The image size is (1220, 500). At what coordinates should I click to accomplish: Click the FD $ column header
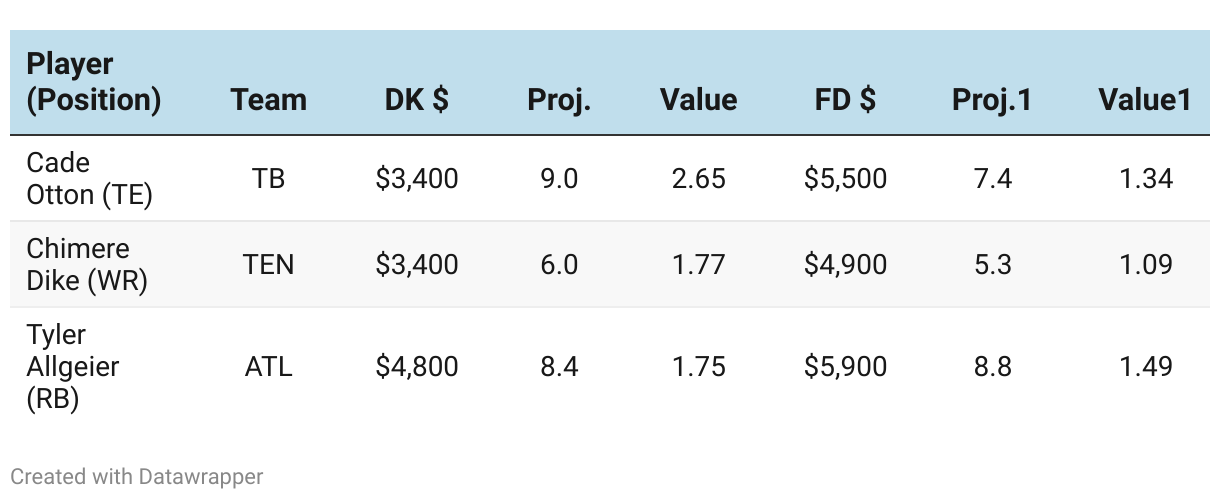845,100
